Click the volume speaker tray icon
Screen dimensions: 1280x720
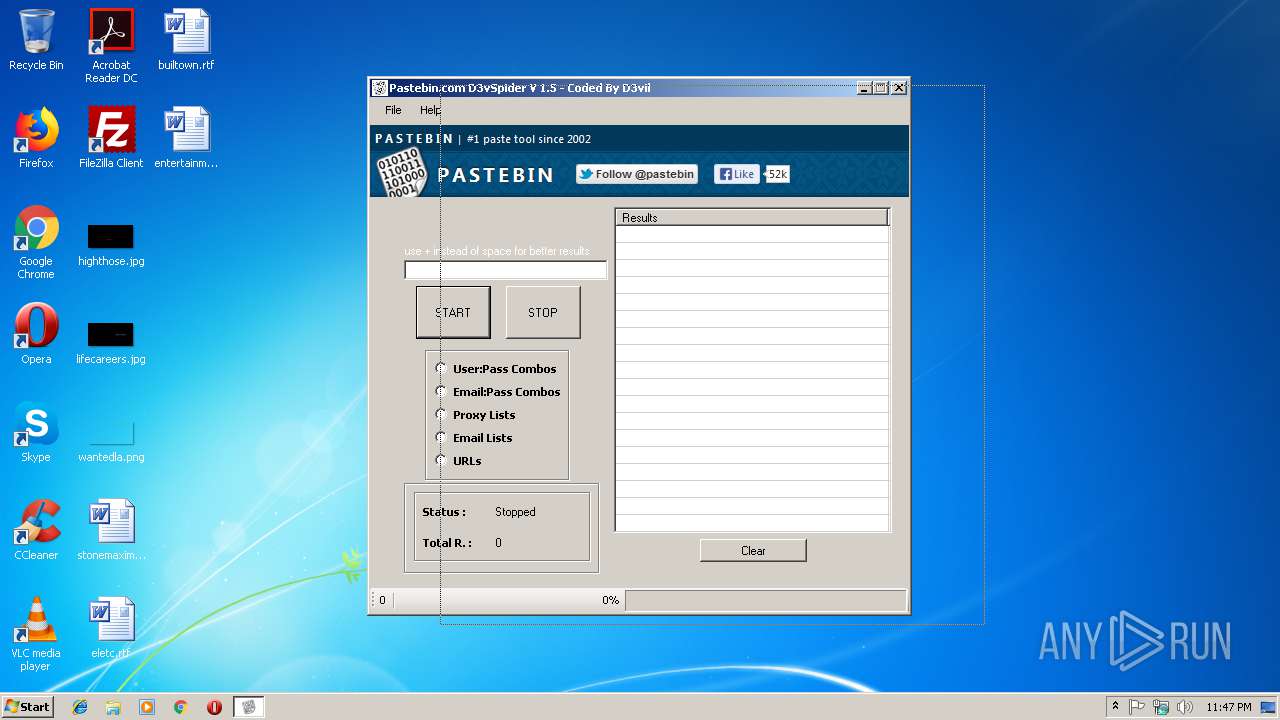tap(1185, 707)
